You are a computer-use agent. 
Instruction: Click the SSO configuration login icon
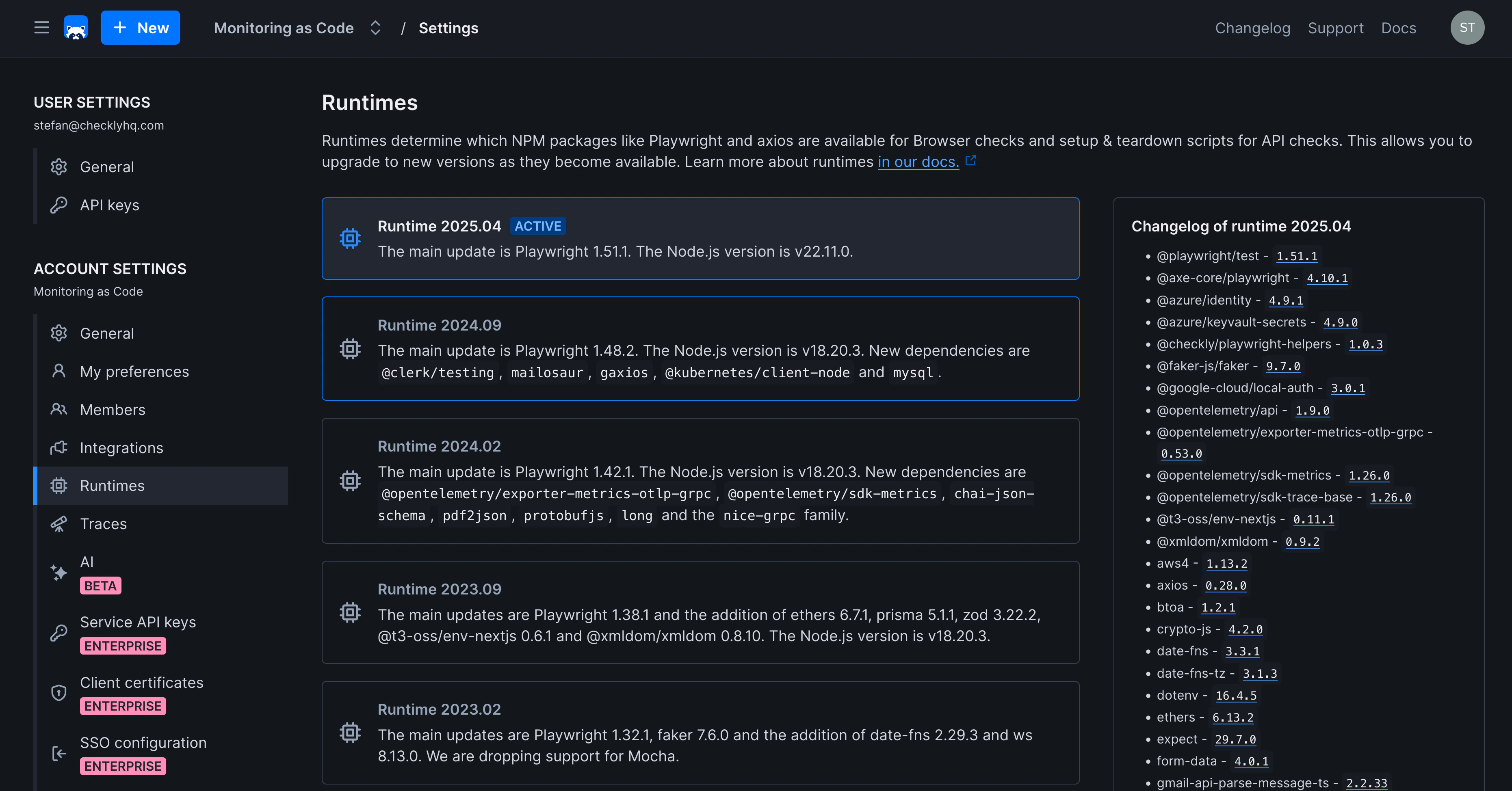click(58, 754)
